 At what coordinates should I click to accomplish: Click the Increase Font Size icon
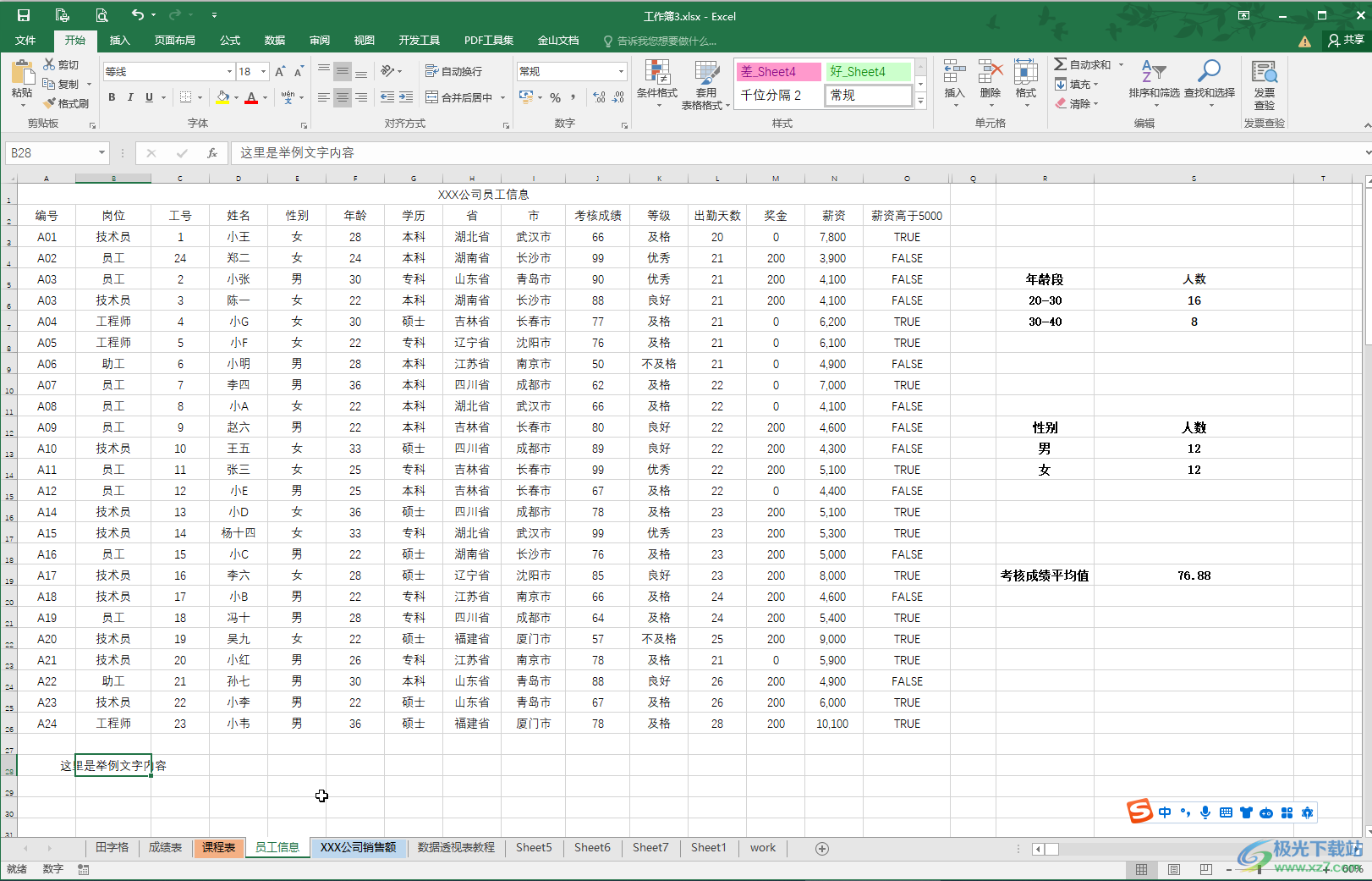280,72
